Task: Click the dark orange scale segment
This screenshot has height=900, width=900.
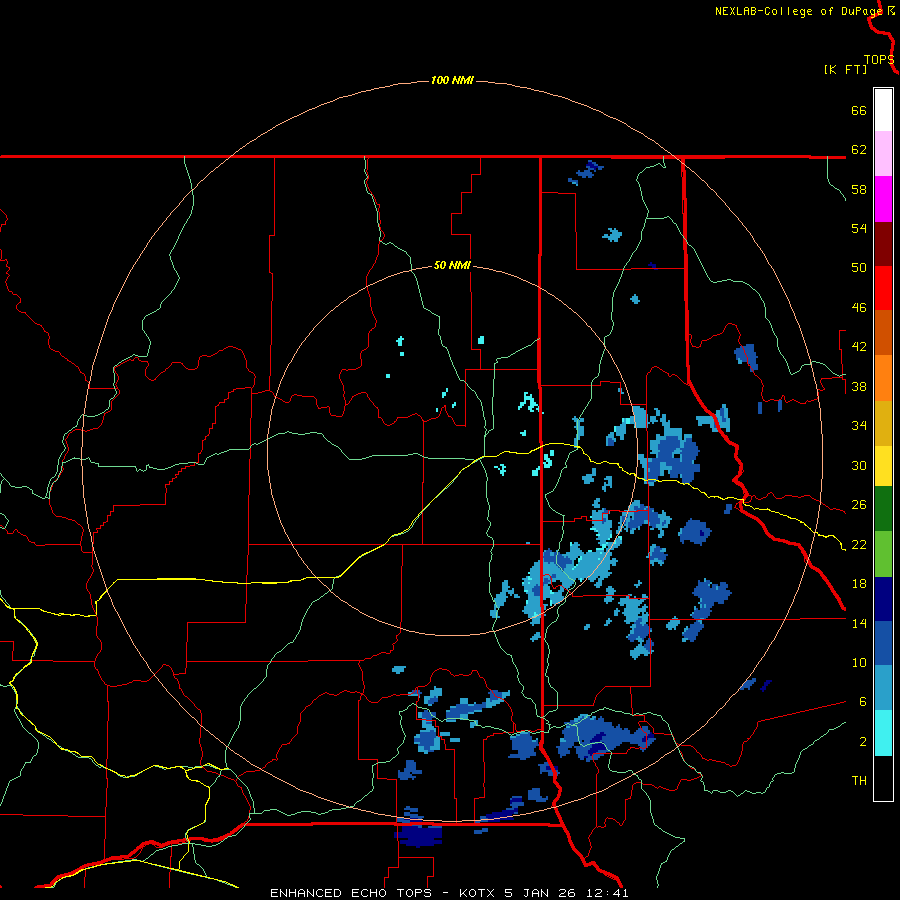Action: point(883,332)
